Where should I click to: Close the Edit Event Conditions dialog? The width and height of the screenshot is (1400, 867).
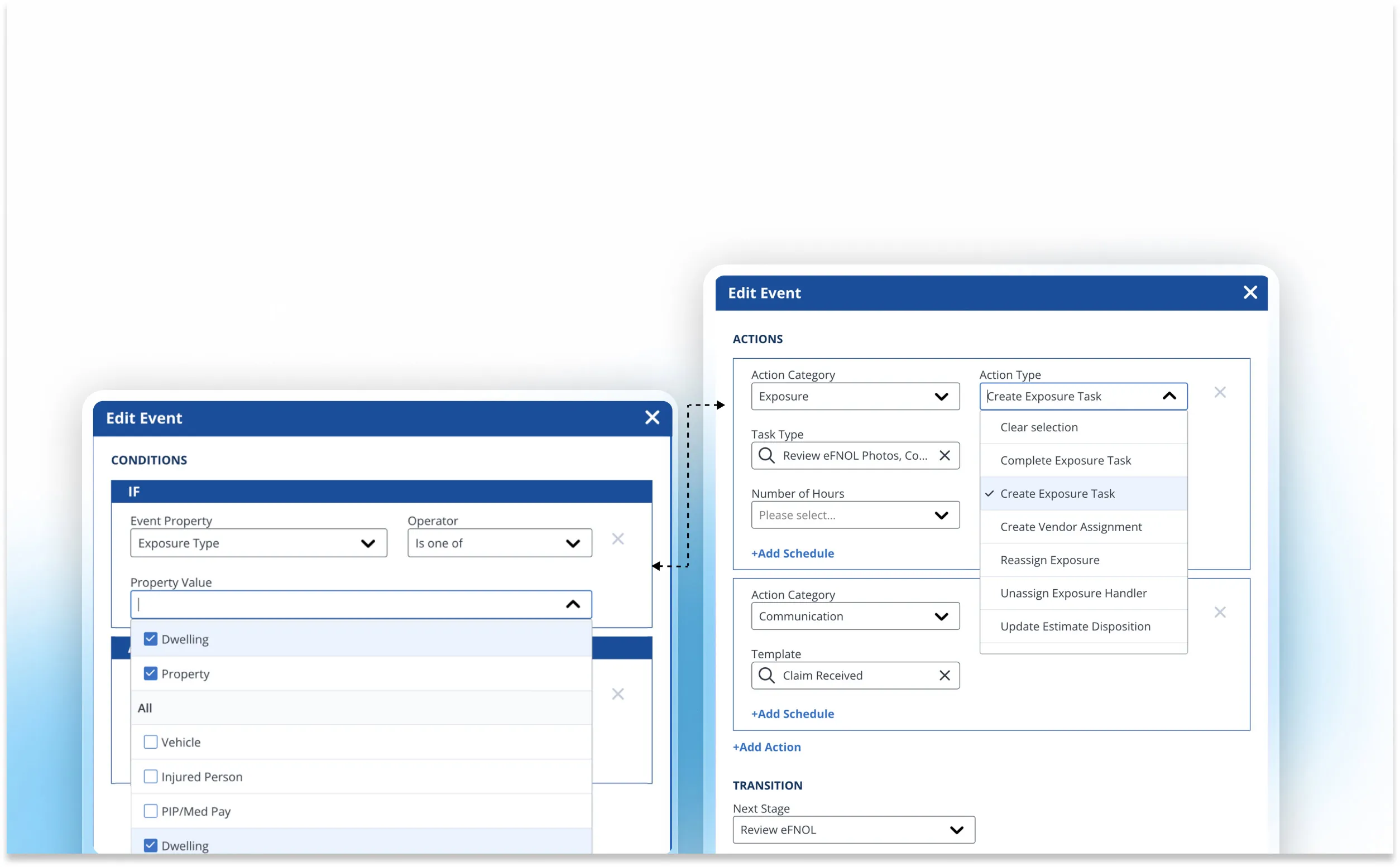(x=651, y=417)
